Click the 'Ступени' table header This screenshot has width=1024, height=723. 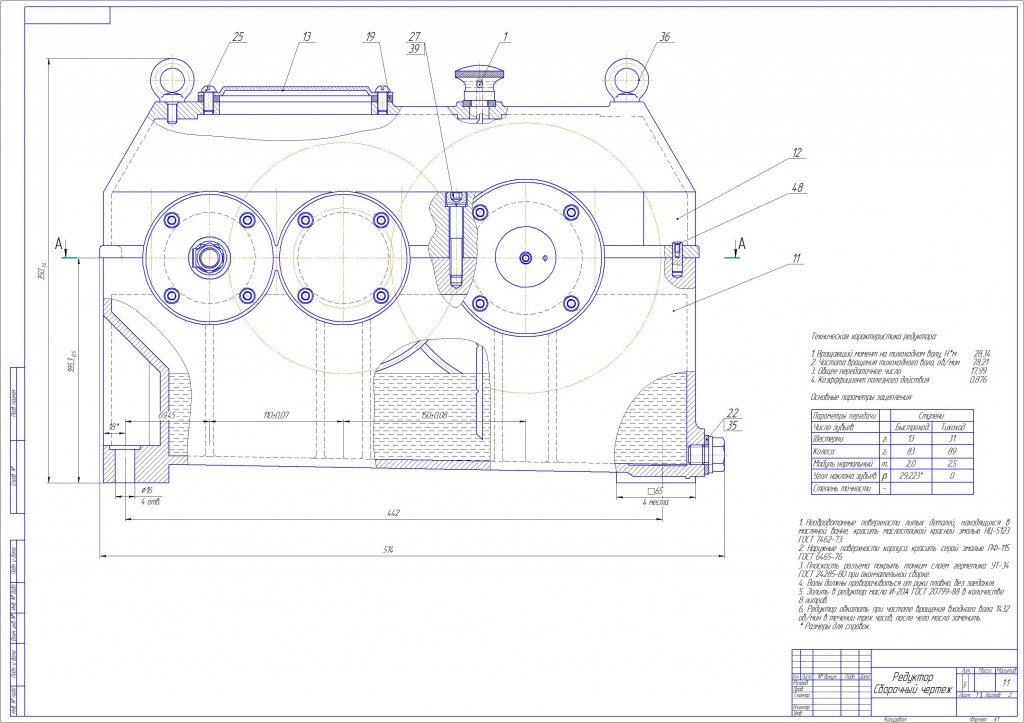(931, 415)
